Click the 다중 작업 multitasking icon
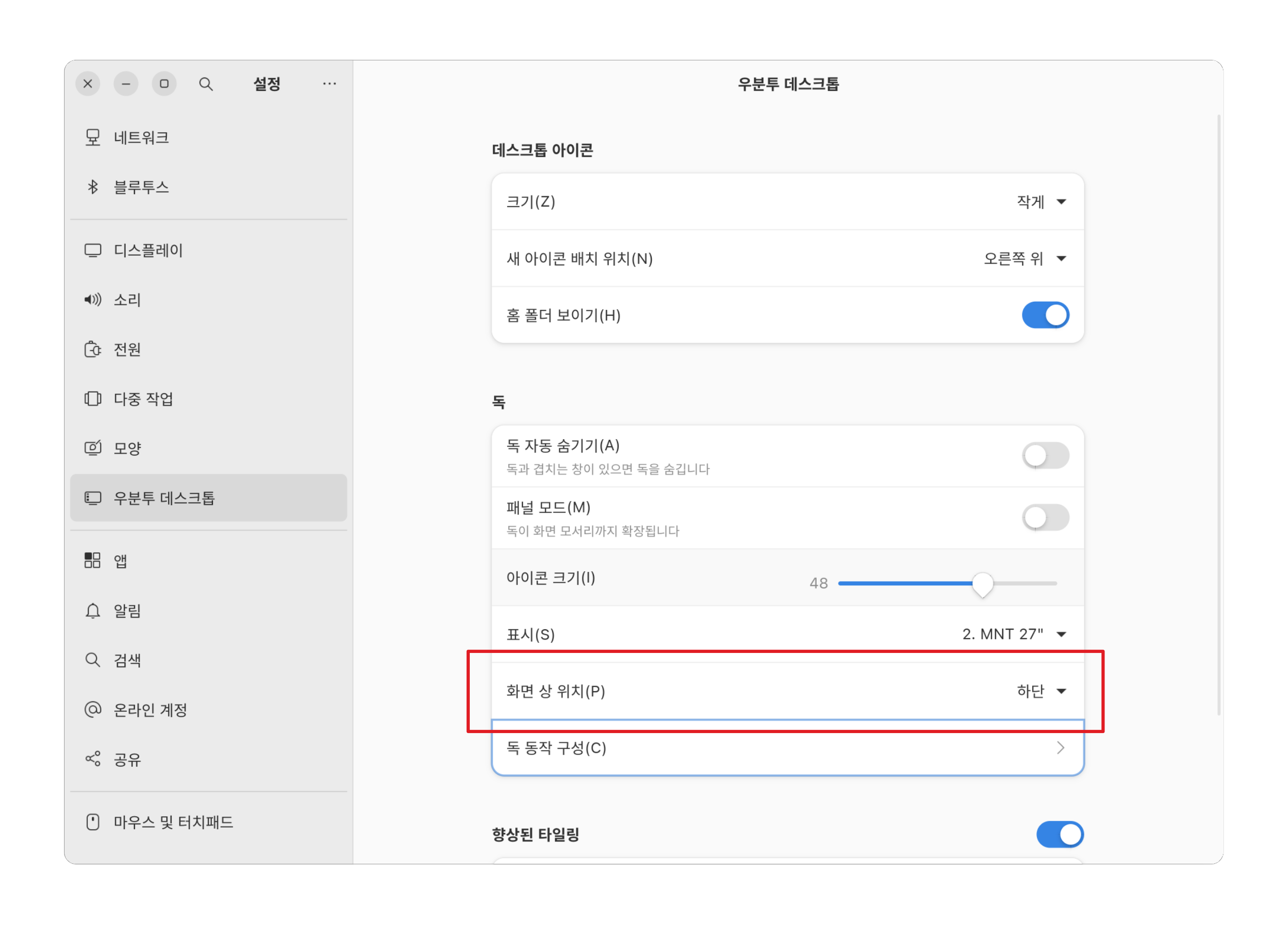 93,399
